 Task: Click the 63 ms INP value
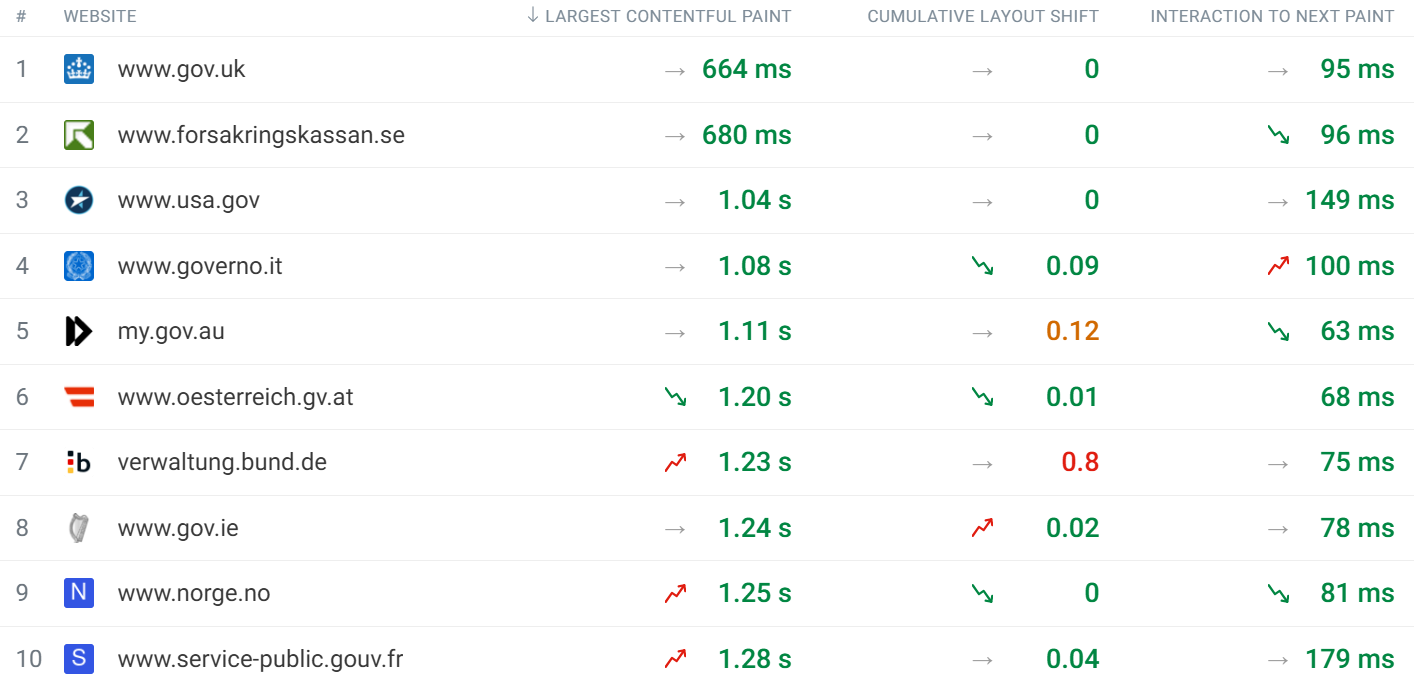point(1357,331)
